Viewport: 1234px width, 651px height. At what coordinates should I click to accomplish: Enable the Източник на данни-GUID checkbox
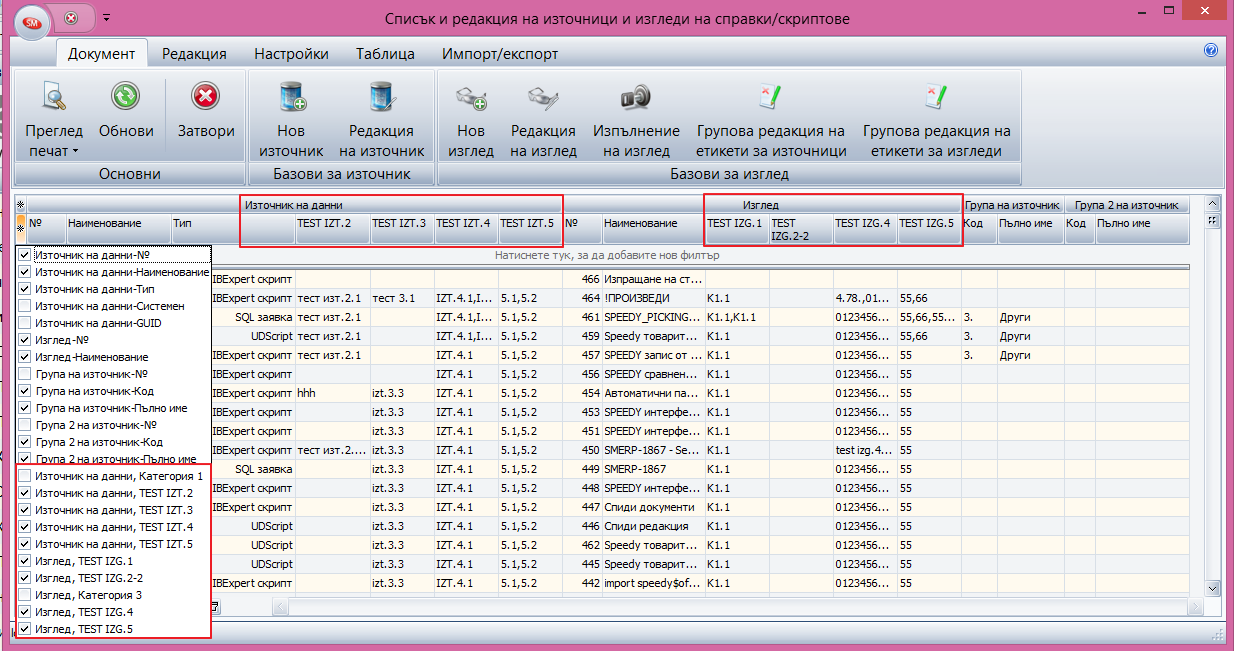coord(24,323)
